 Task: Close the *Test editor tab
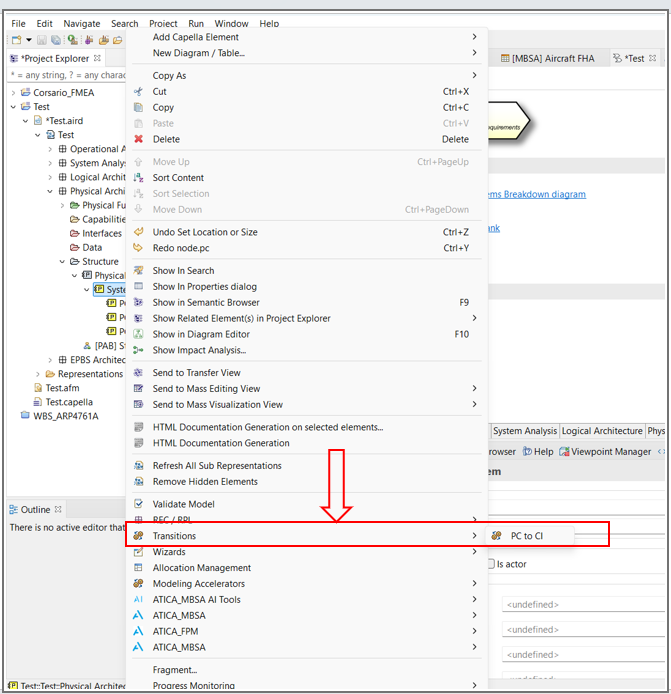[652, 58]
